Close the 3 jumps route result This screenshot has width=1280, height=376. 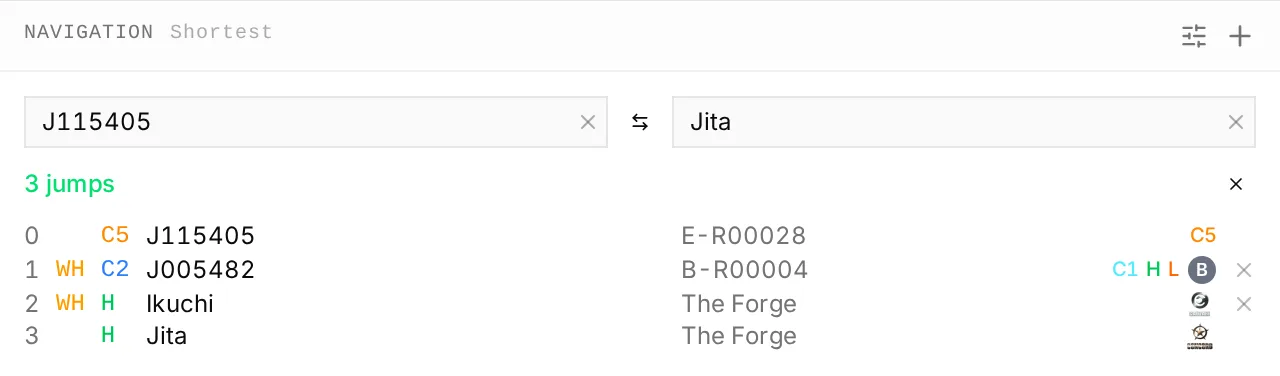pyautogui.click(x=1236, y=184)
